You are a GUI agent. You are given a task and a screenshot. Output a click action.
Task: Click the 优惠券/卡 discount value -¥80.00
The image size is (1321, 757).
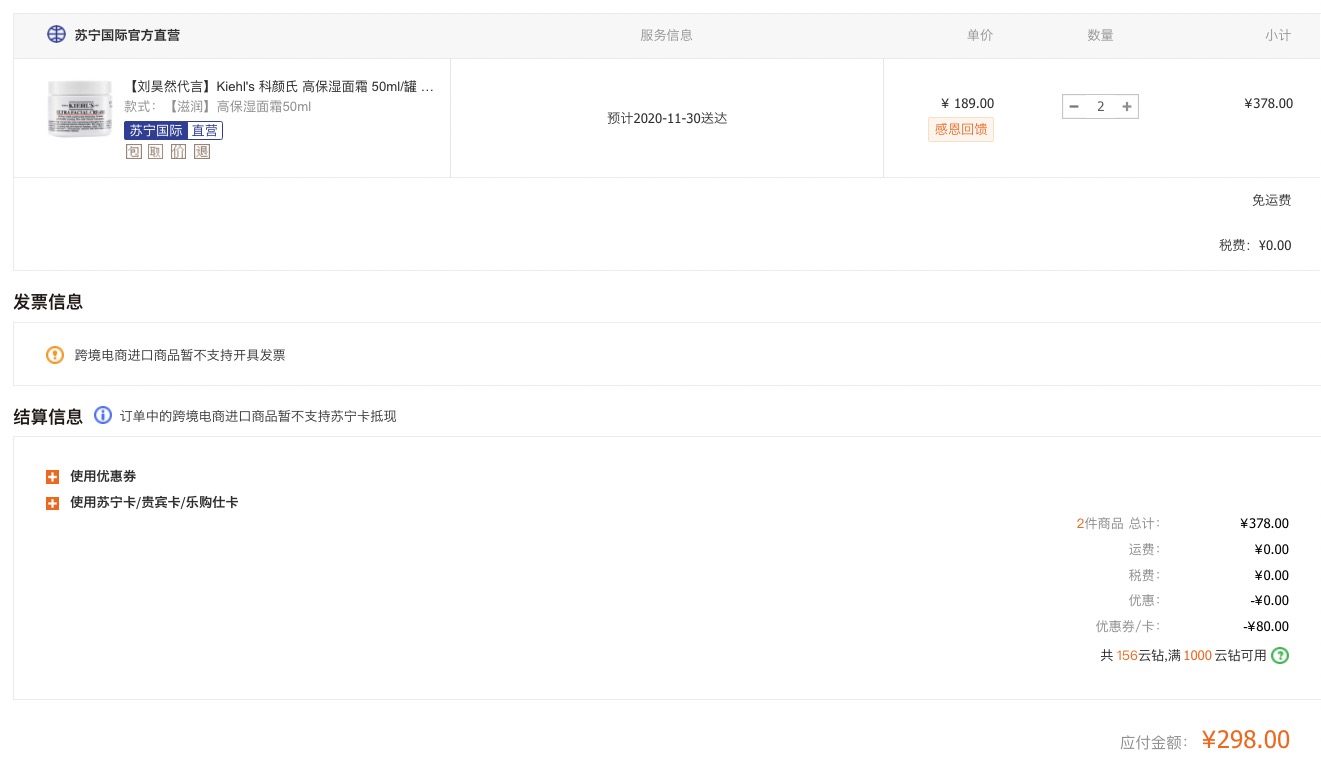(x=1266, y=627)
